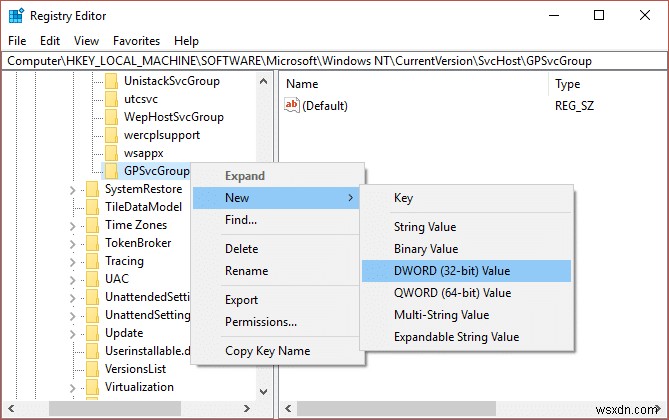This screenshot has height=420, width=669.
Task: Expand the Tracing key arrow
Action: [76, 261]
